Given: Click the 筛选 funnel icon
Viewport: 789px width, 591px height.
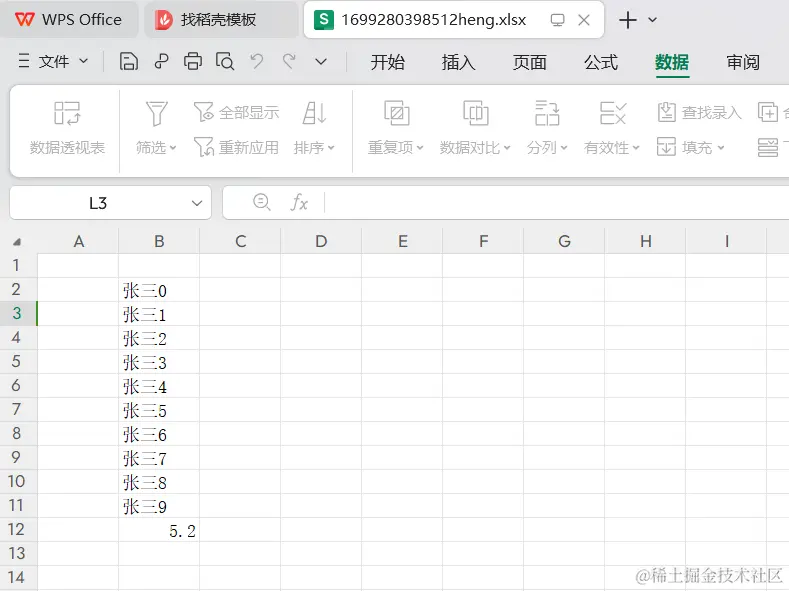Looking at the screenshot, I should tap(156, 113).
